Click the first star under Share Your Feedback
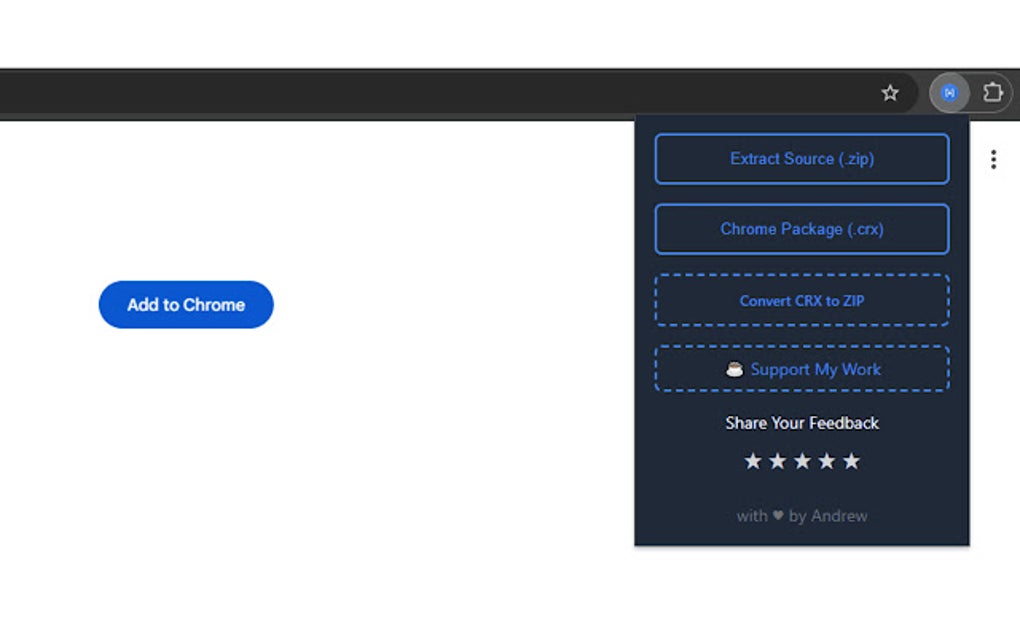Image resolution: width=1020 pixels, height=638 pixels. pyautogui.click(x=753, y=461)
